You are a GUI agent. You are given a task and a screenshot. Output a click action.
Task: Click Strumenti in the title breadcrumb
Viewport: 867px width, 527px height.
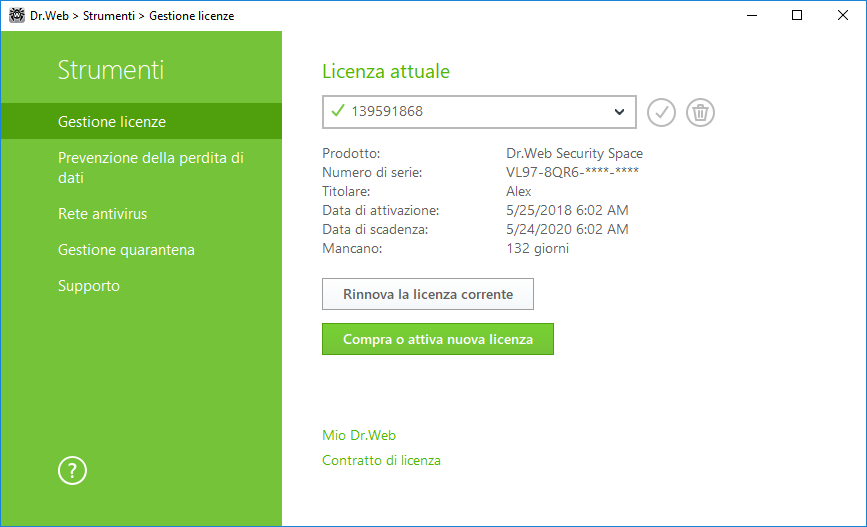click(x=109, y=16)
